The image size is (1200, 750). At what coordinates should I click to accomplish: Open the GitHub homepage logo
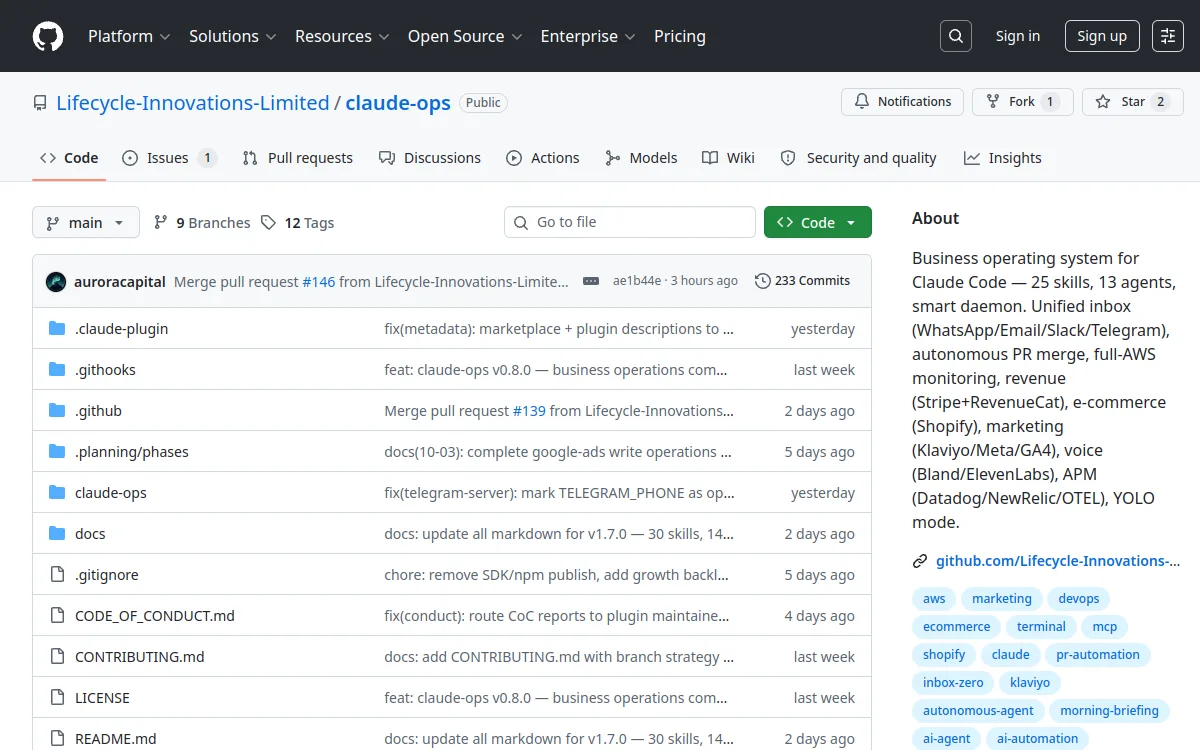(48, 36)
